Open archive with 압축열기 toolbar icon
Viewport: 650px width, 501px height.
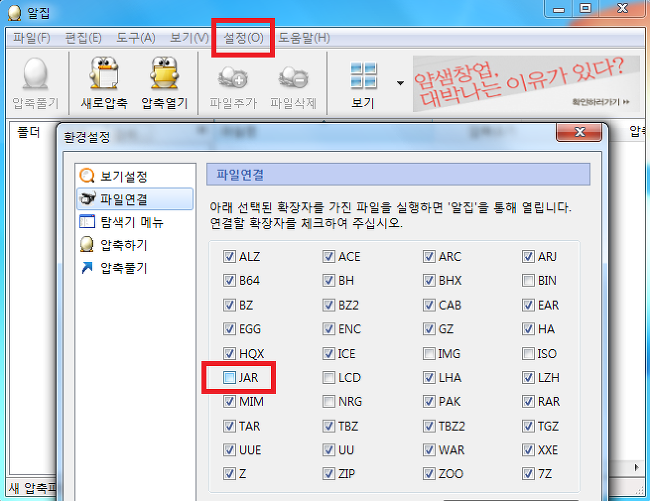point(165,73)
